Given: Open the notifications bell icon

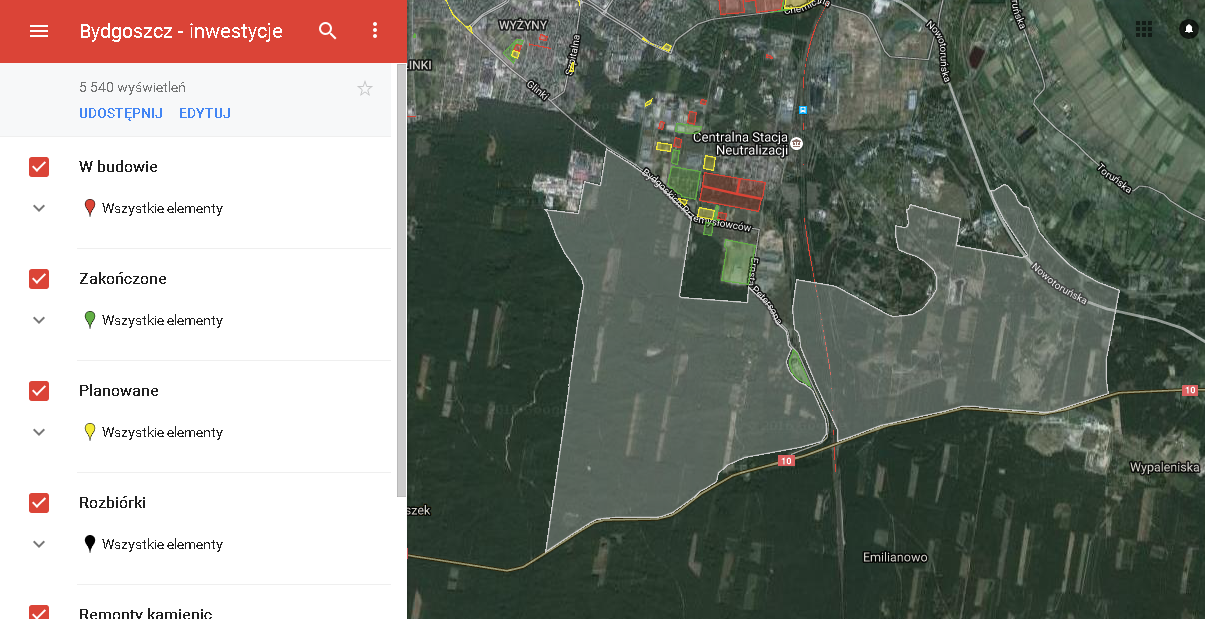Looking at the screenshot, I should pos(1188,29).
